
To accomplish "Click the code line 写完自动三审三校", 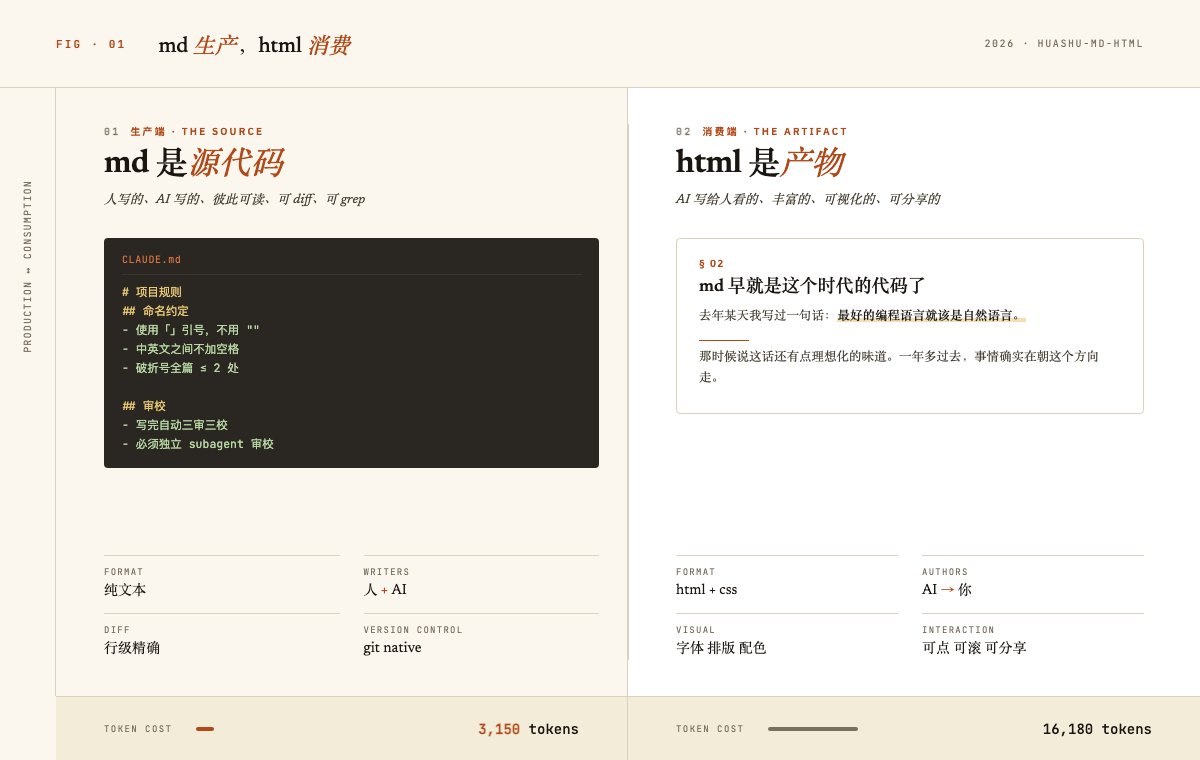I will coord(175,425).
